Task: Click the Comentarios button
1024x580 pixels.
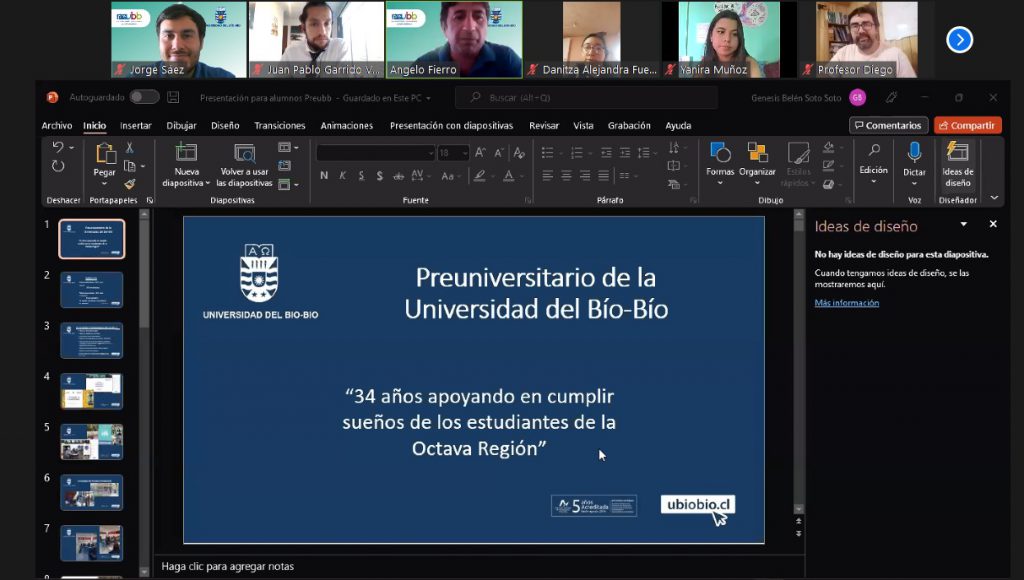Action: pyautogui.click(x=888, y=125)
